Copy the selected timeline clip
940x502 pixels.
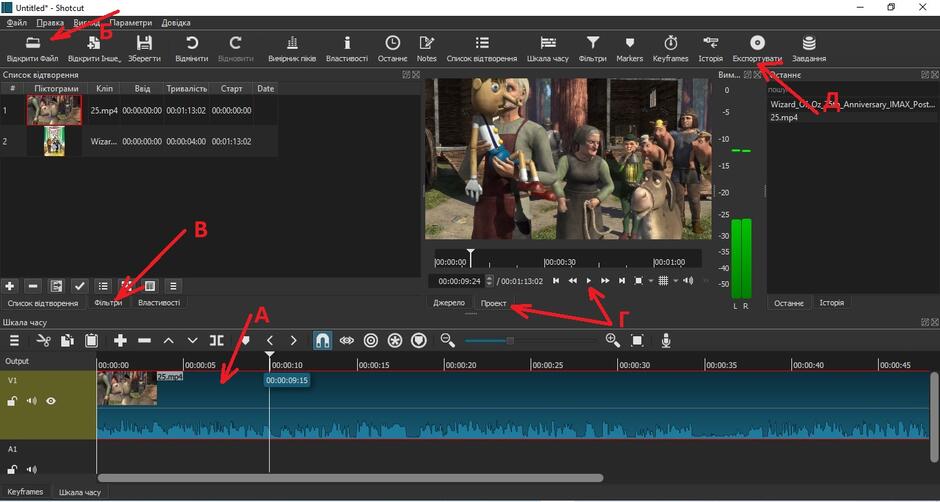[67, 341]
